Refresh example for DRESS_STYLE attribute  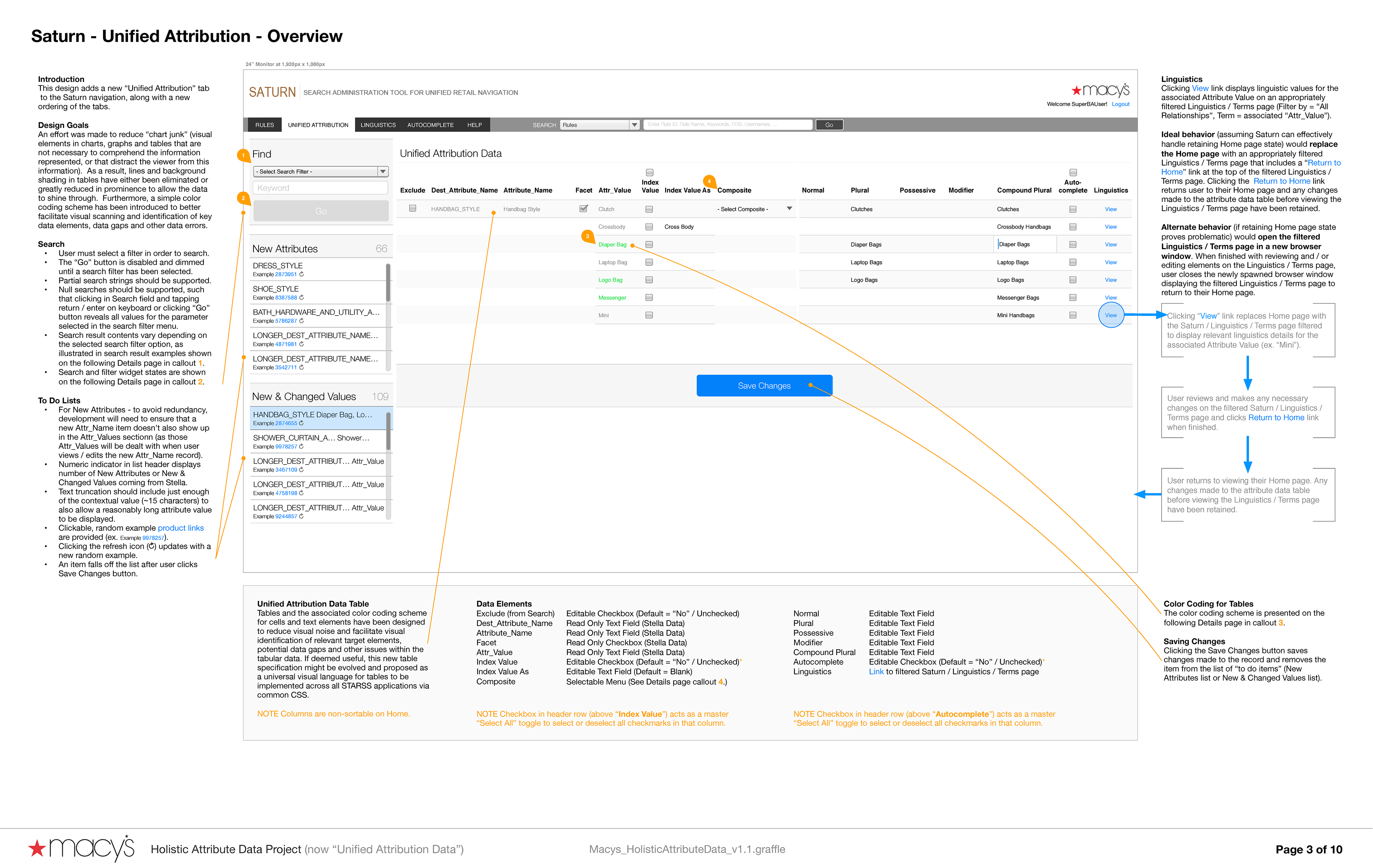coord(302,274)
